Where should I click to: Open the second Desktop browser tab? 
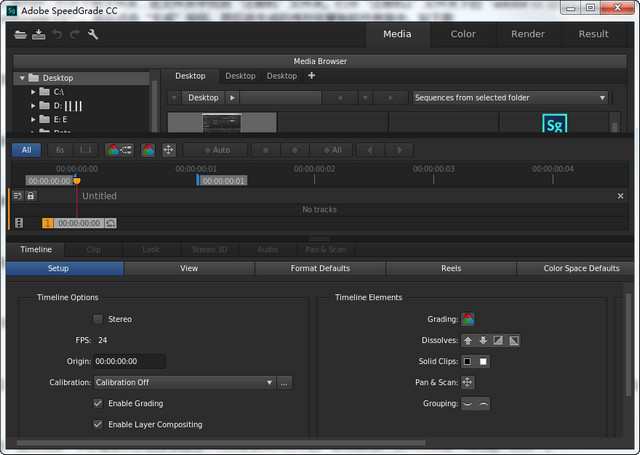[x=240, y=76]
